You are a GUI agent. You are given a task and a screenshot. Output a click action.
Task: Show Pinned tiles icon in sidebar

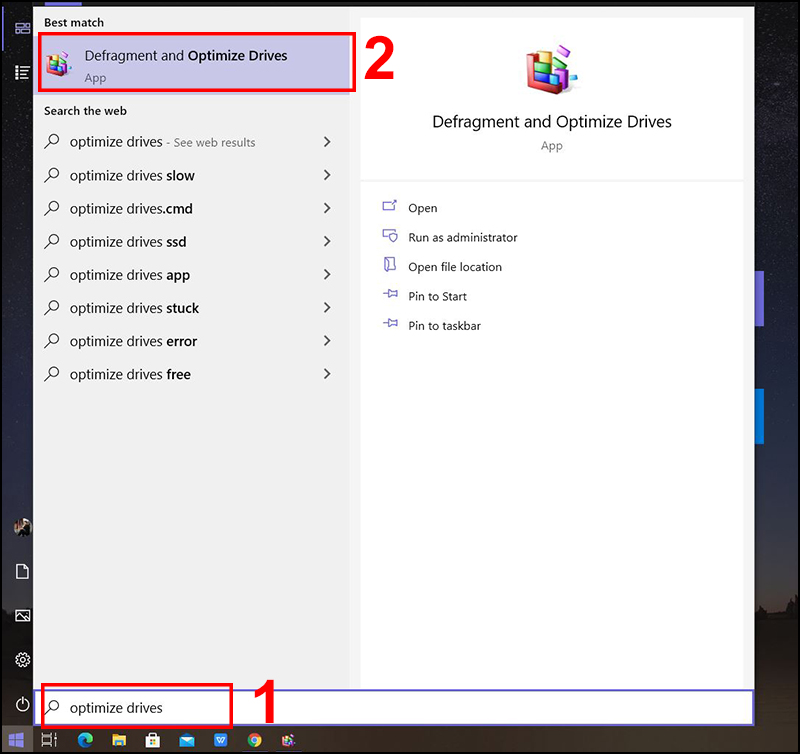tap(22, 28)
